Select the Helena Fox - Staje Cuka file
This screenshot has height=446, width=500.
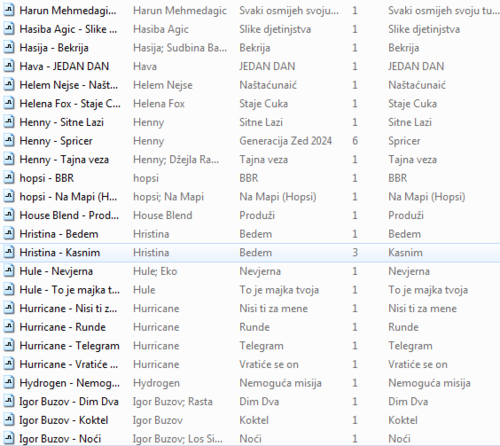(70, 104)
